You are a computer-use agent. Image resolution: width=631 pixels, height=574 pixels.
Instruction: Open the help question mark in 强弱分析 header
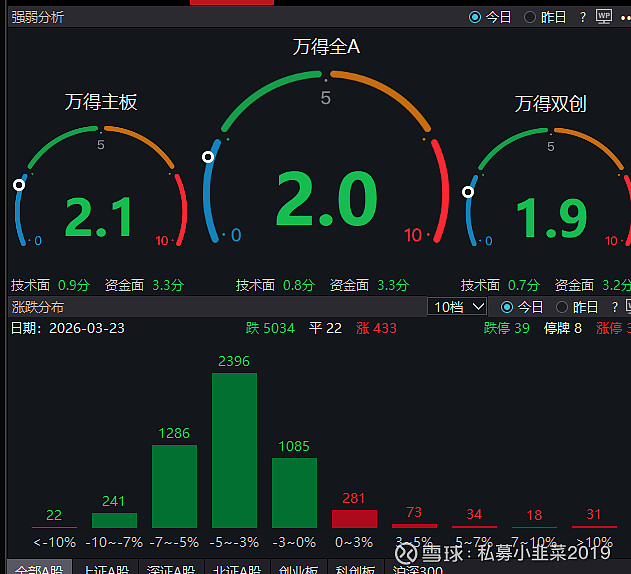click(583, 17)
